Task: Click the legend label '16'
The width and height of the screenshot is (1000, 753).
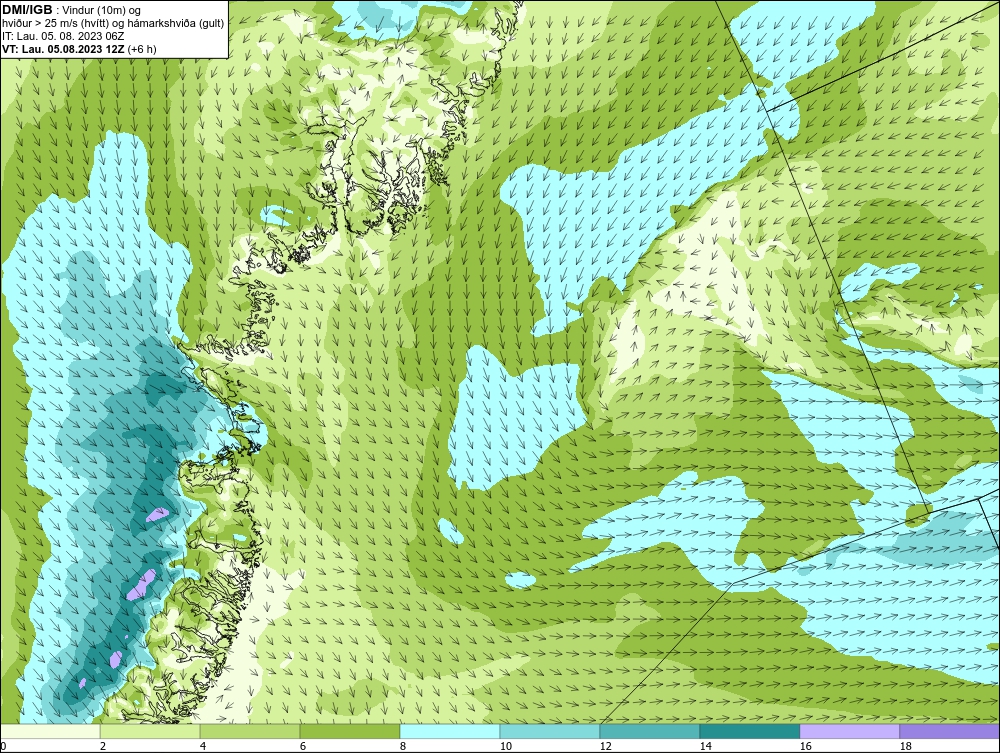Action: click(805, 746)
